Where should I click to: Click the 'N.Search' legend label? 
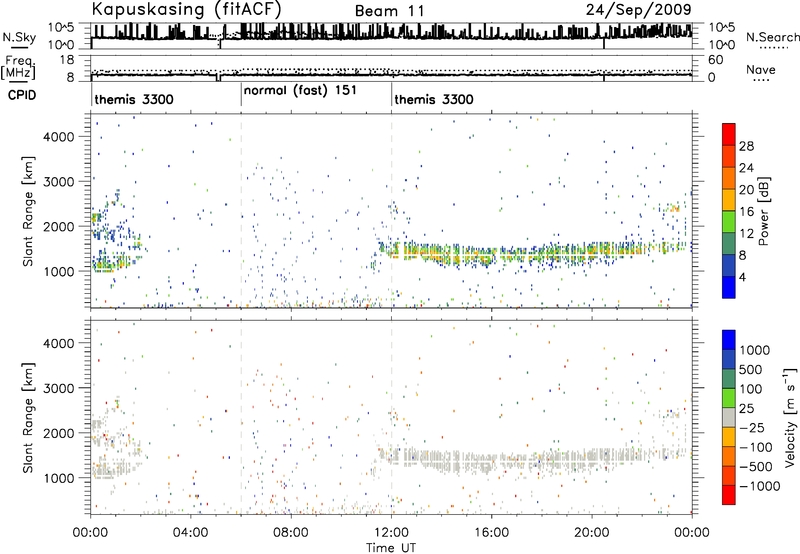(x=772, y=37)
